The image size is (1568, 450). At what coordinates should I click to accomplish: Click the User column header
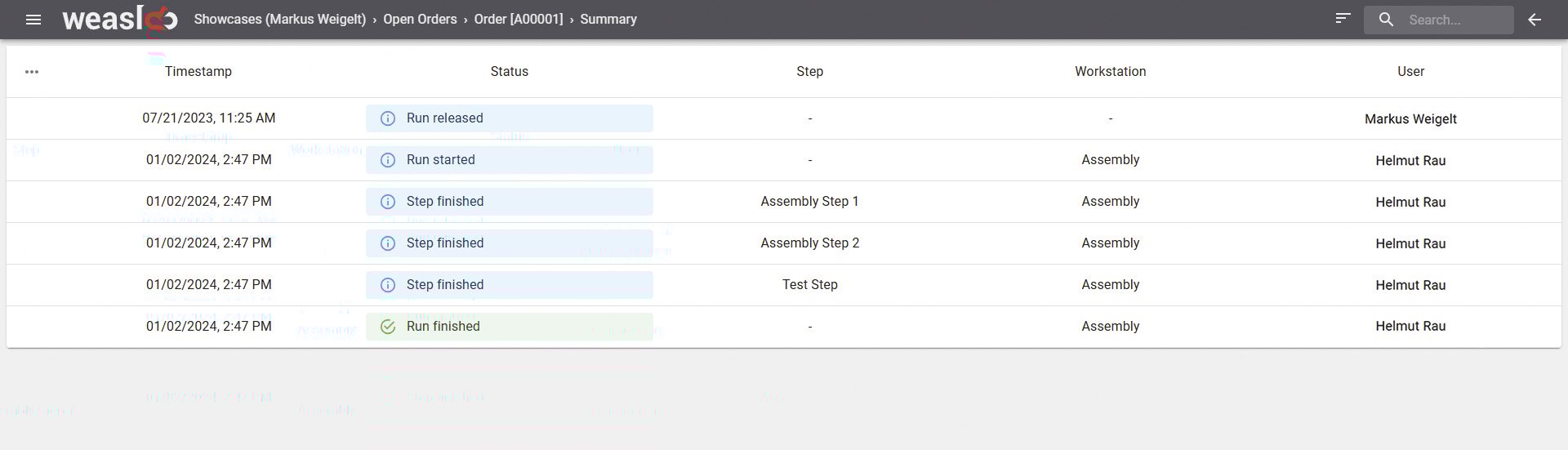click(x=1410, y=72)
